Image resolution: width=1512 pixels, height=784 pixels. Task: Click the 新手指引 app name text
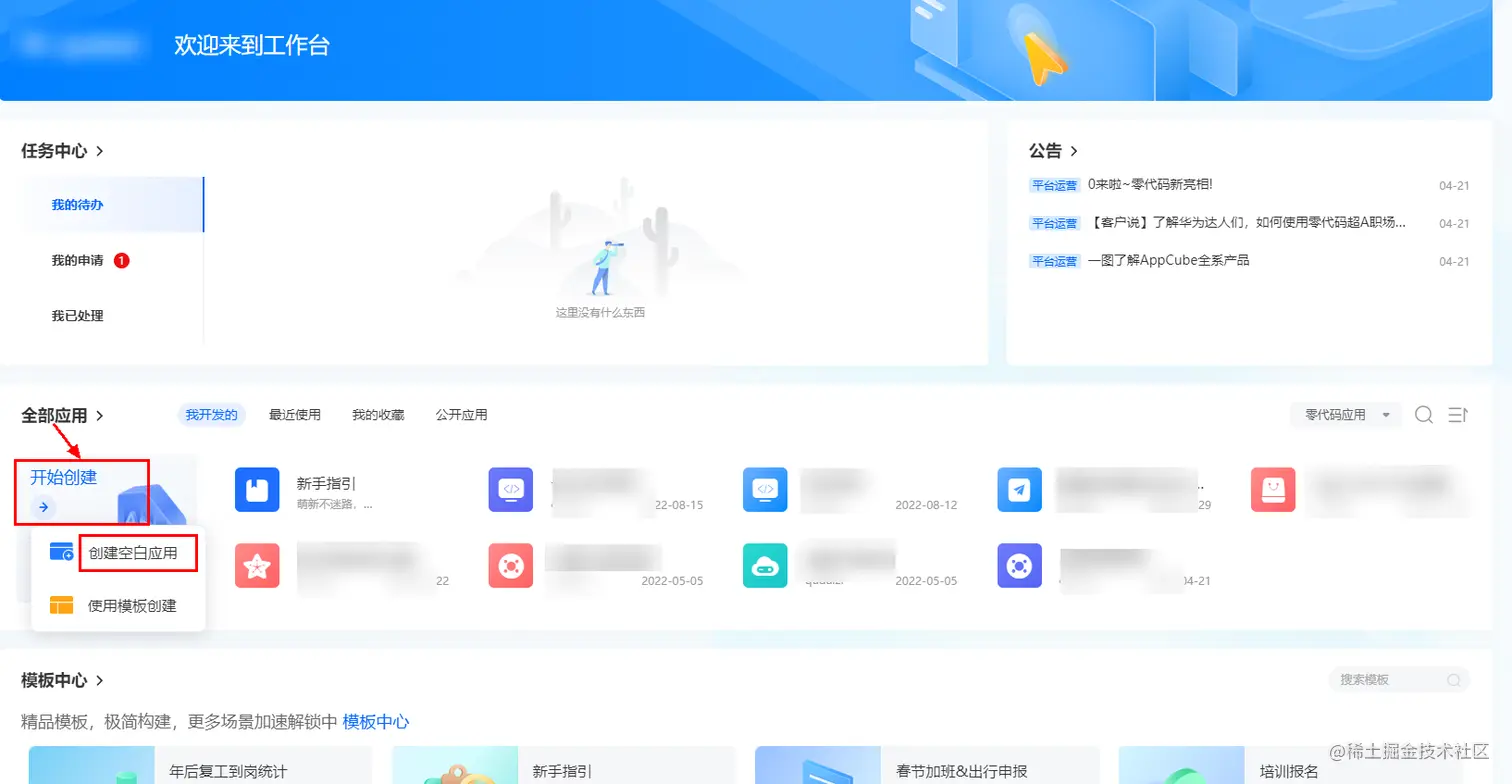[326, 483]
